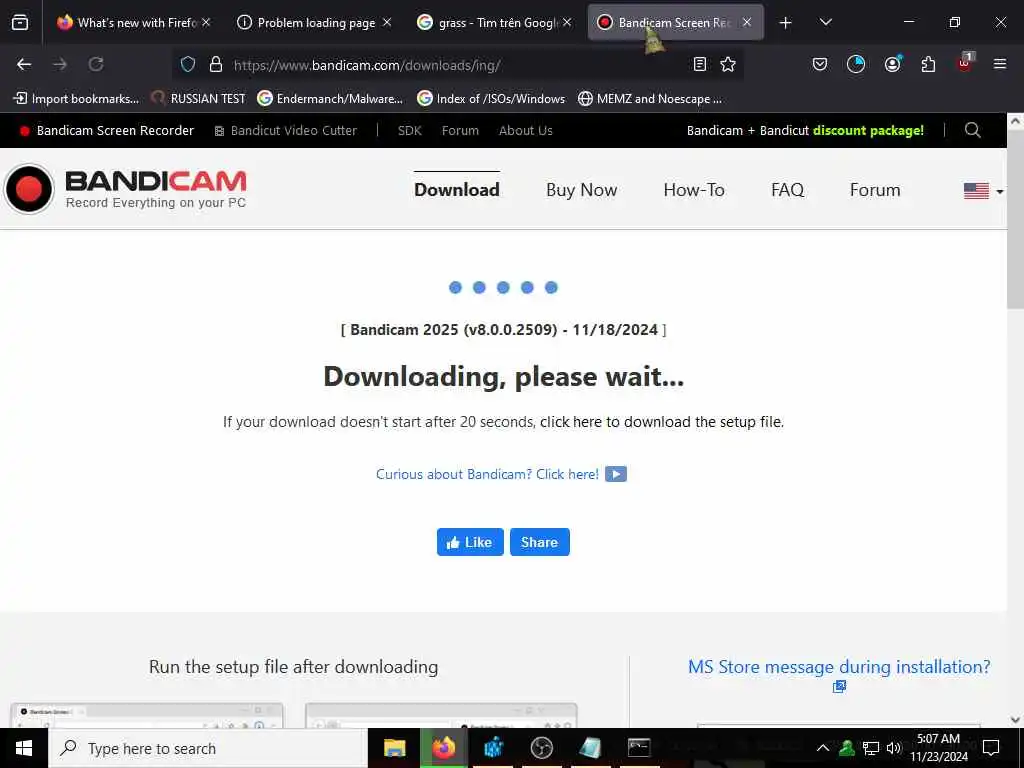Click the Facebook Like button
This screenshot has width=1024, height=768.
coord(470,542)
